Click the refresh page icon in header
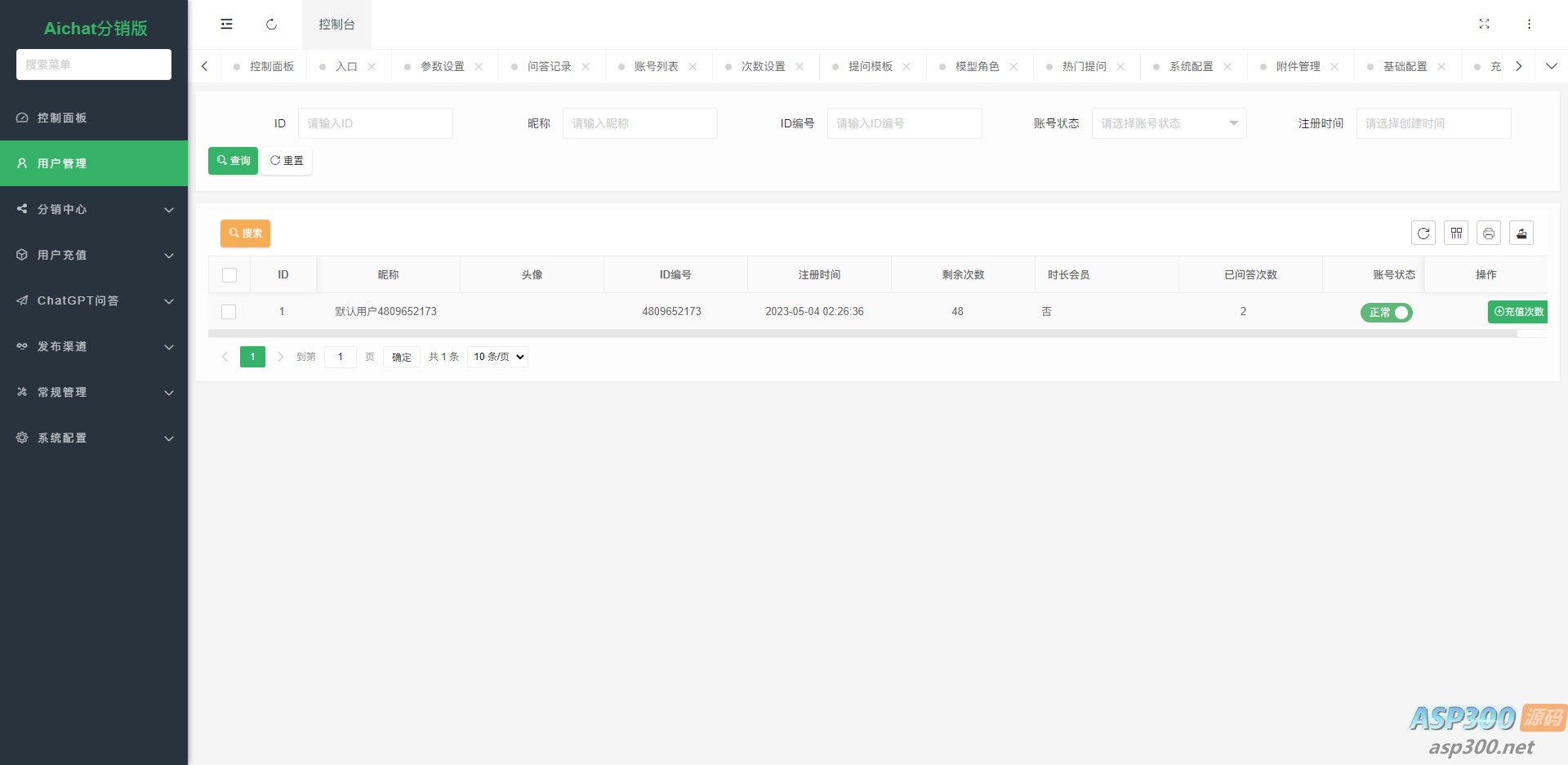The height and width of the screenshot is (765, 1568). pos(271,24)
